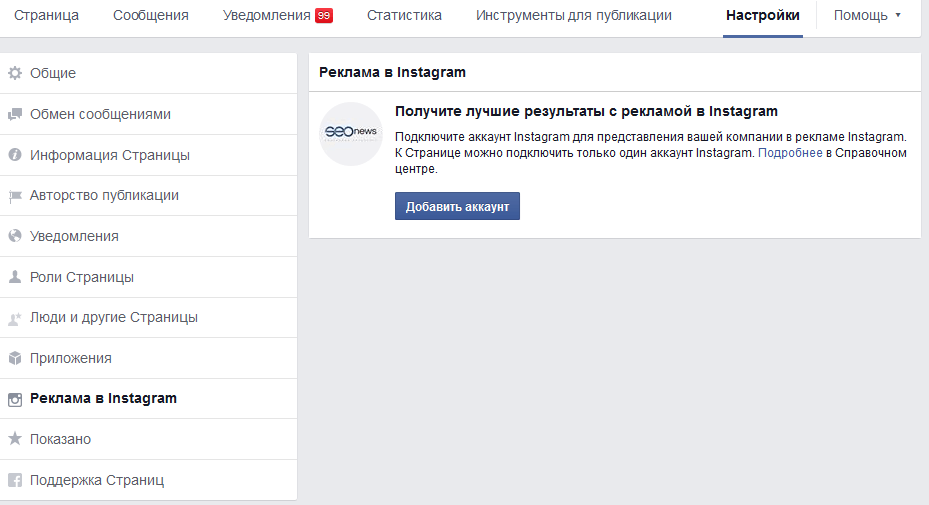Switch to the Статистика tab
Image resolution: width=929 pixels, height=505 pixels.
pos(404,16)
